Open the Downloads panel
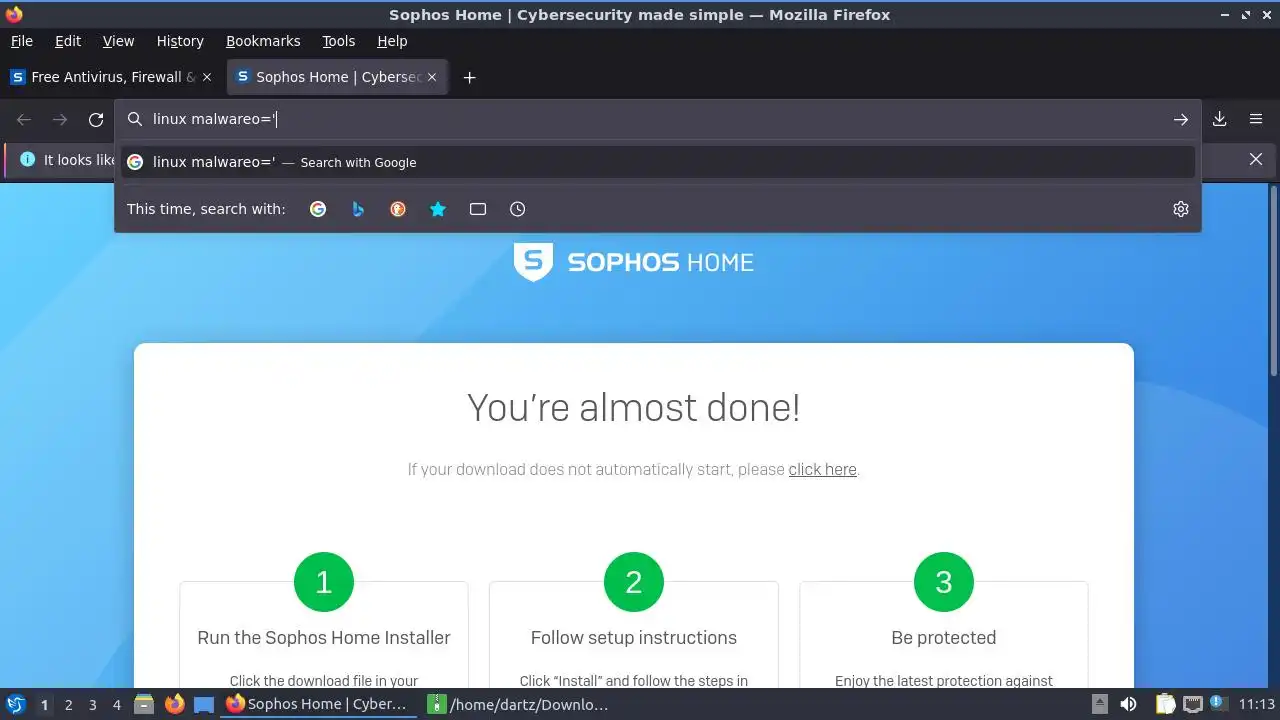 tap(1220, 119)
